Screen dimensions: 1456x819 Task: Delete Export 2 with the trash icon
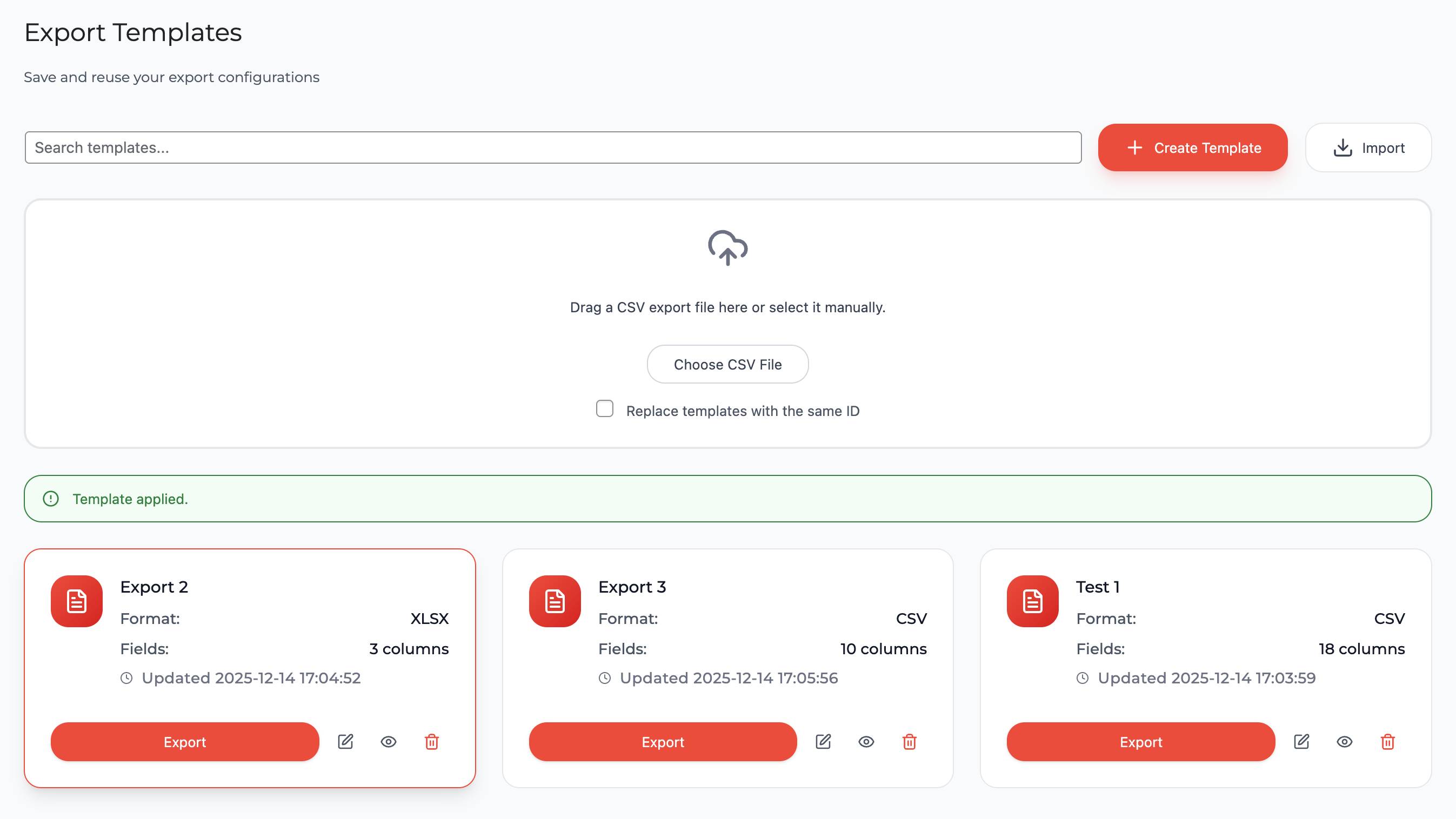(x=431, y=742)
